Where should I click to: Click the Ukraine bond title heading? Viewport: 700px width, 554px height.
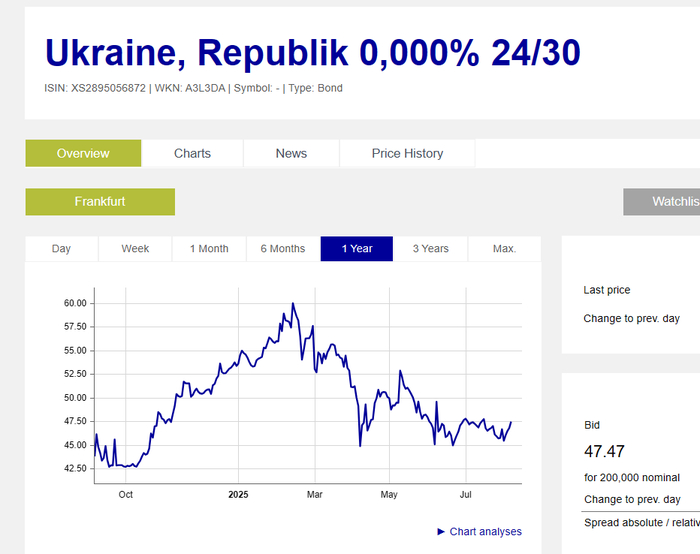point(312,53)
